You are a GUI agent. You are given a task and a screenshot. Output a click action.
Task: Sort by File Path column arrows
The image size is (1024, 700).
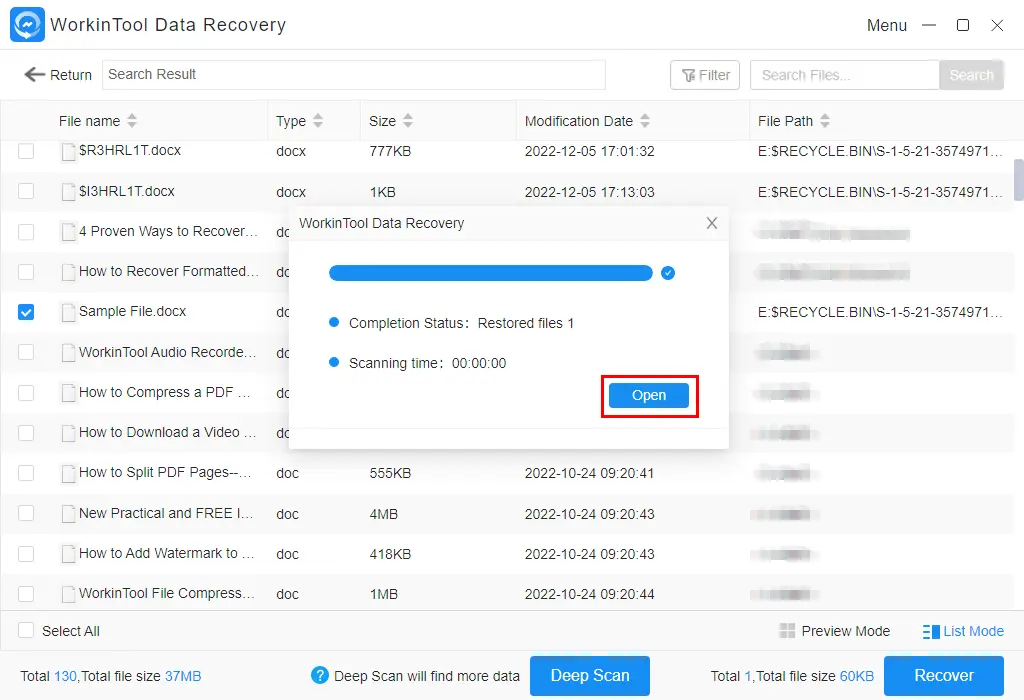pos(825,121)
